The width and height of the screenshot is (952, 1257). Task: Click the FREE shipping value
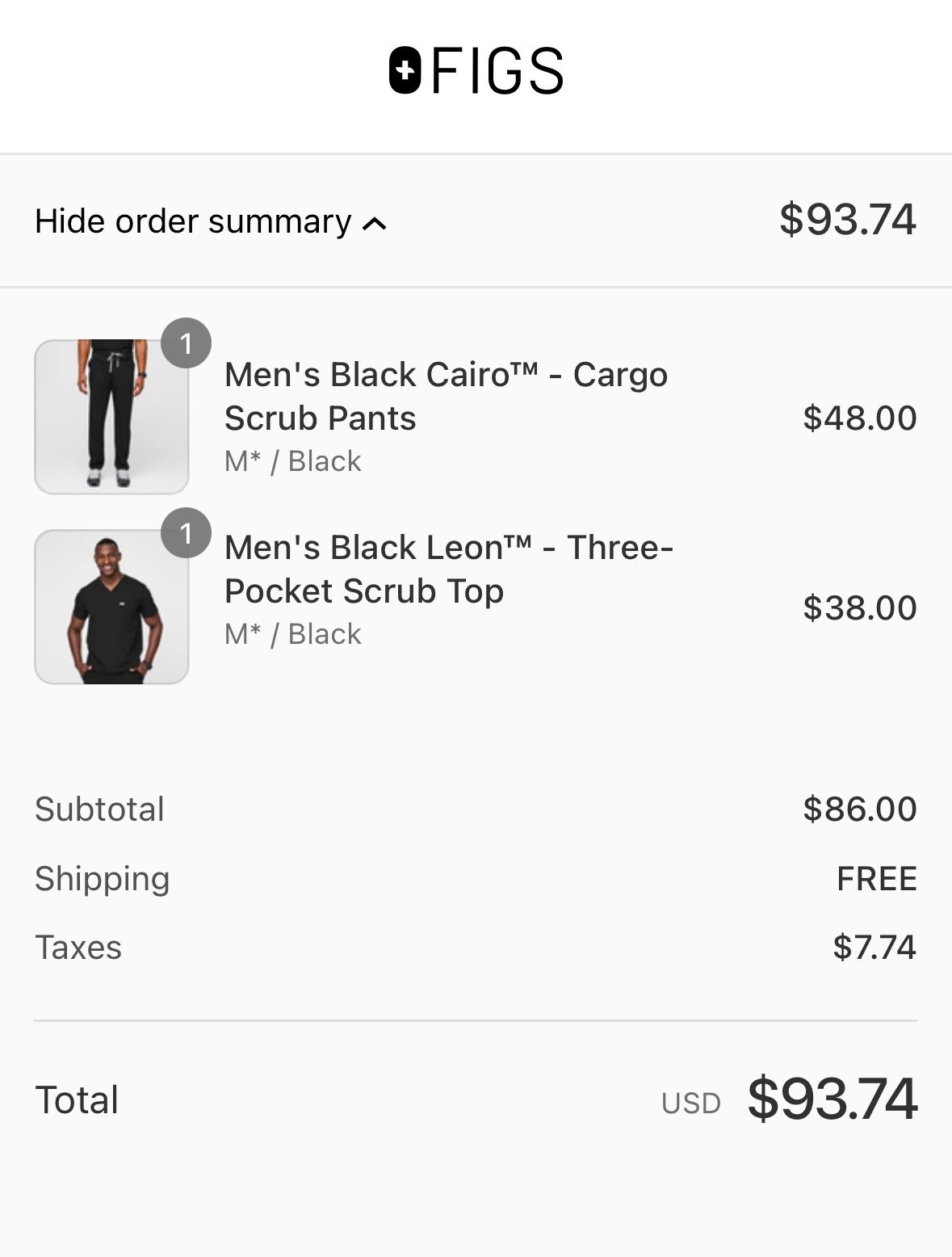click(876, 878)
